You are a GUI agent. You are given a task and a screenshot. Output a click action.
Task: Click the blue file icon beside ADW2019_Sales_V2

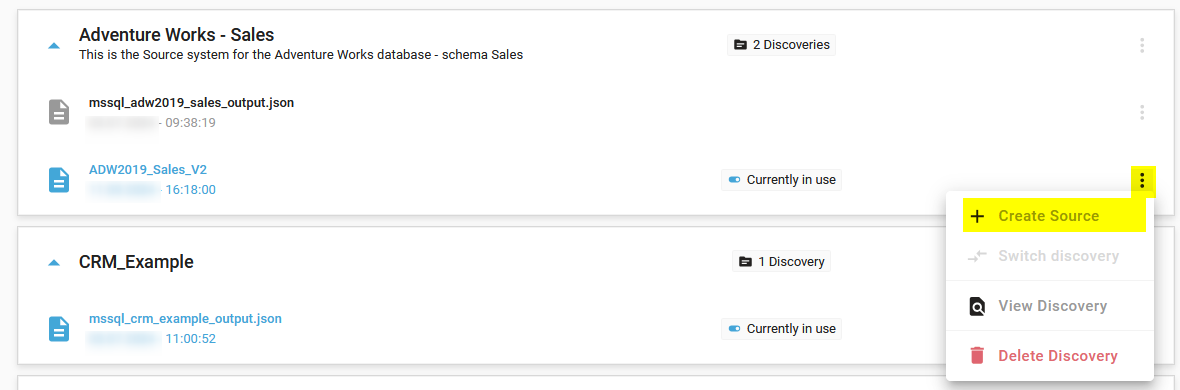(x=59, y=180)
